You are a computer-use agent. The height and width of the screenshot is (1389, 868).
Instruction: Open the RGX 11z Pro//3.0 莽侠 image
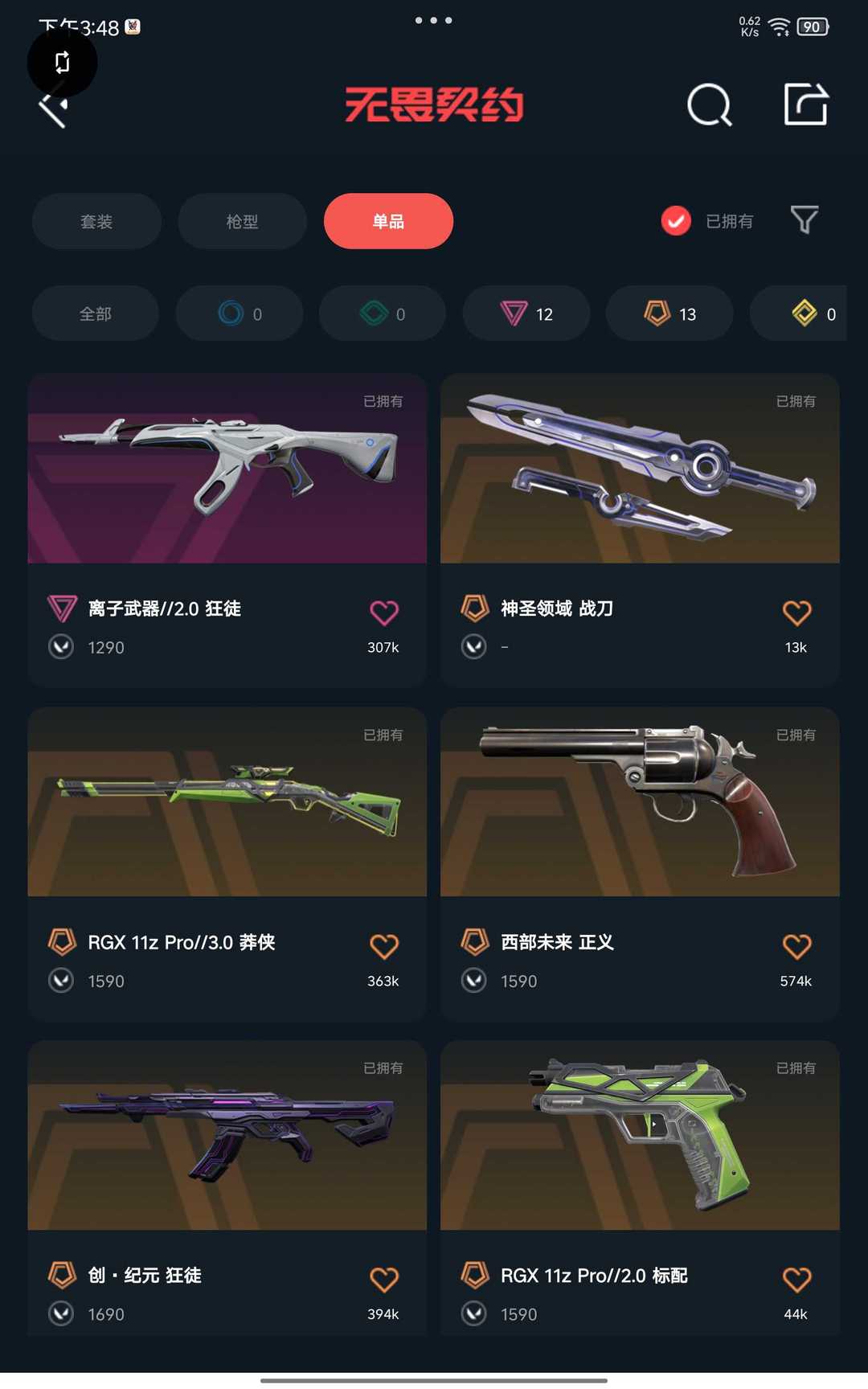pyautogui.click(x=227, y=801)
